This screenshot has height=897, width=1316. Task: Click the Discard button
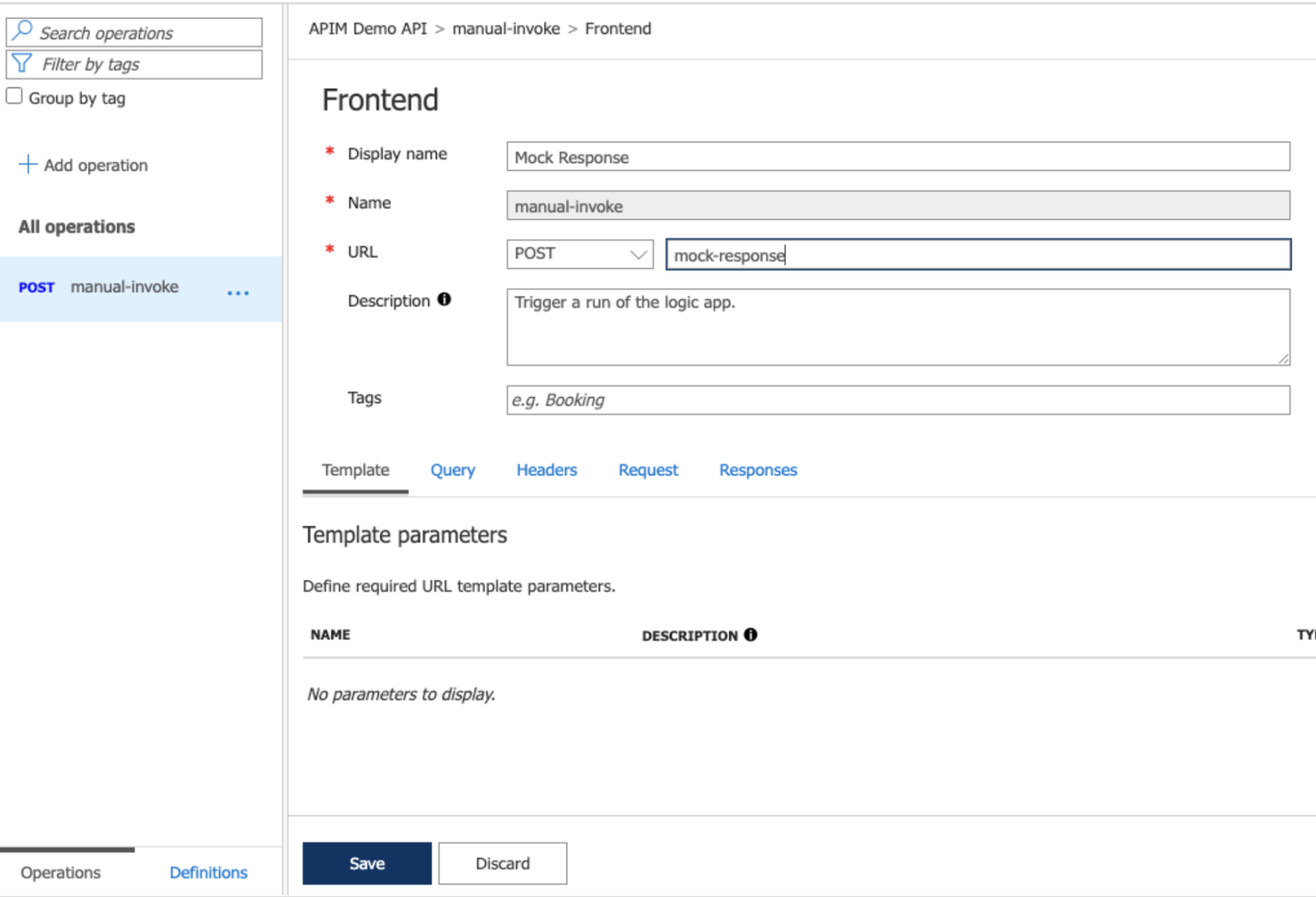(x=503, y=863)
